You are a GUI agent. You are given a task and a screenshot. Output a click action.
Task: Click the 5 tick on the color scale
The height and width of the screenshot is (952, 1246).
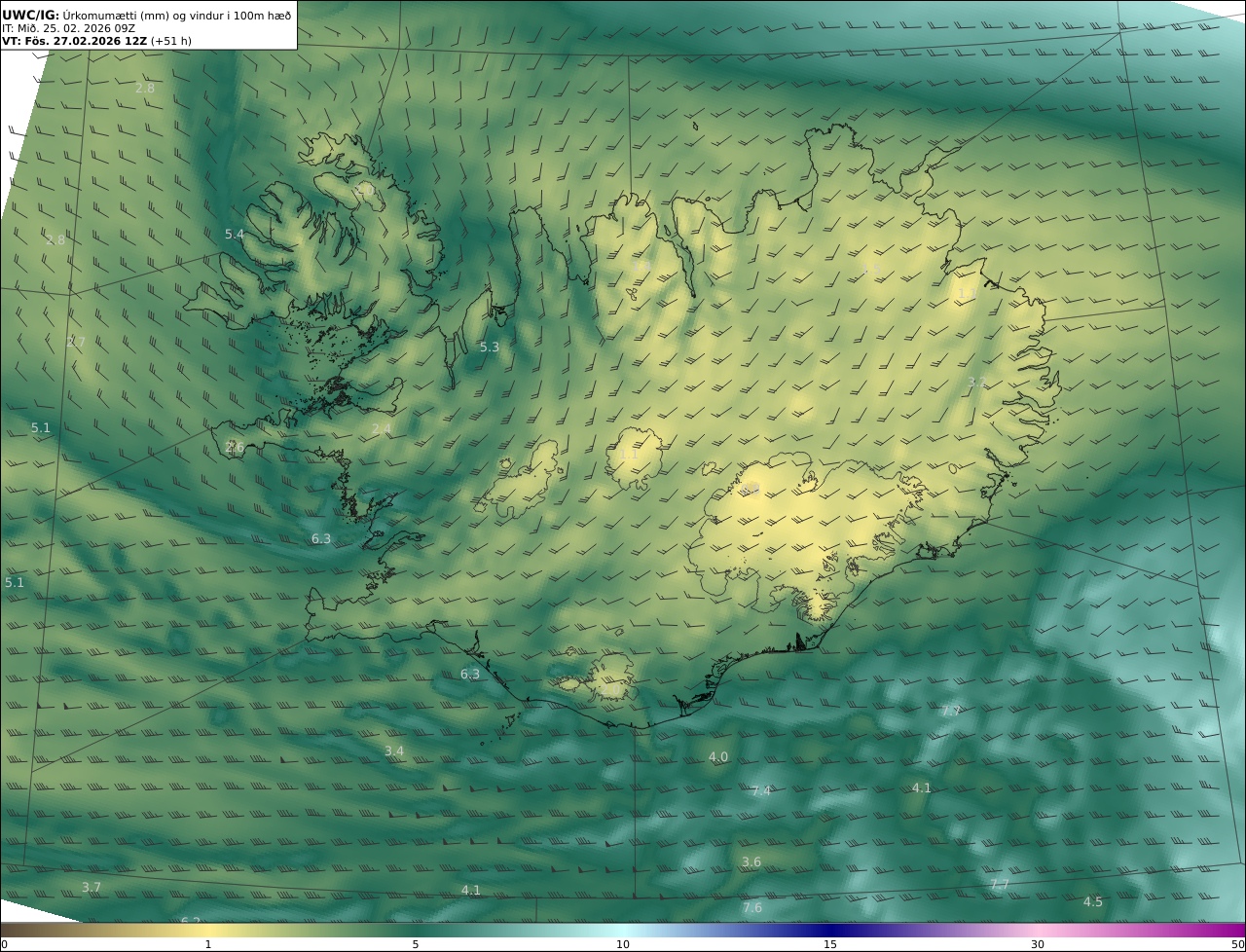coord(416,944)
